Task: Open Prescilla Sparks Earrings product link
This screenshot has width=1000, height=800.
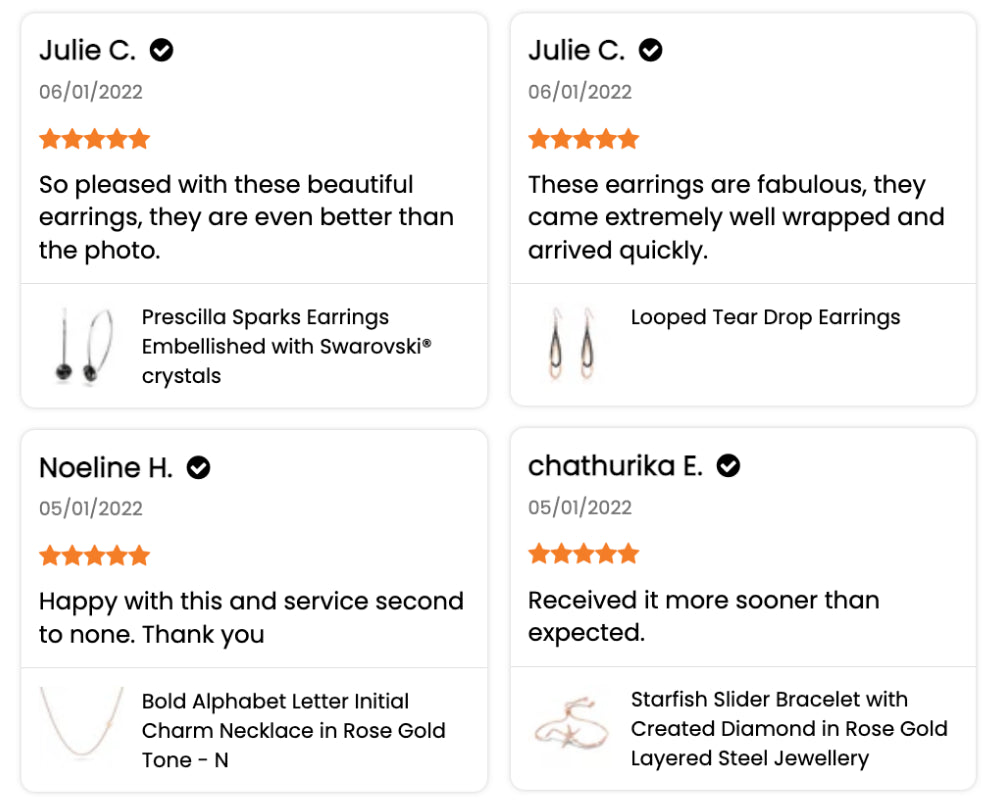Action: click(x=286, y=346)
